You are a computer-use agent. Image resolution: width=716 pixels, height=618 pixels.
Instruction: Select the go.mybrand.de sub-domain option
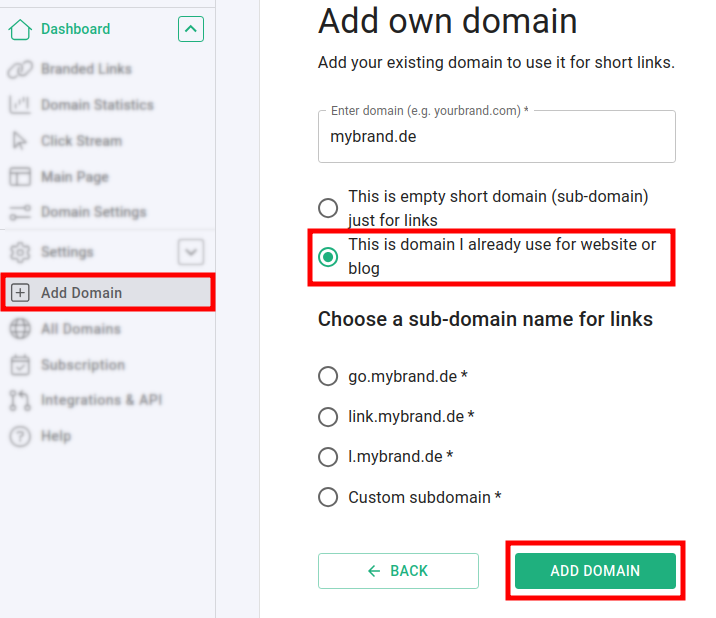[x=328, y=376]
